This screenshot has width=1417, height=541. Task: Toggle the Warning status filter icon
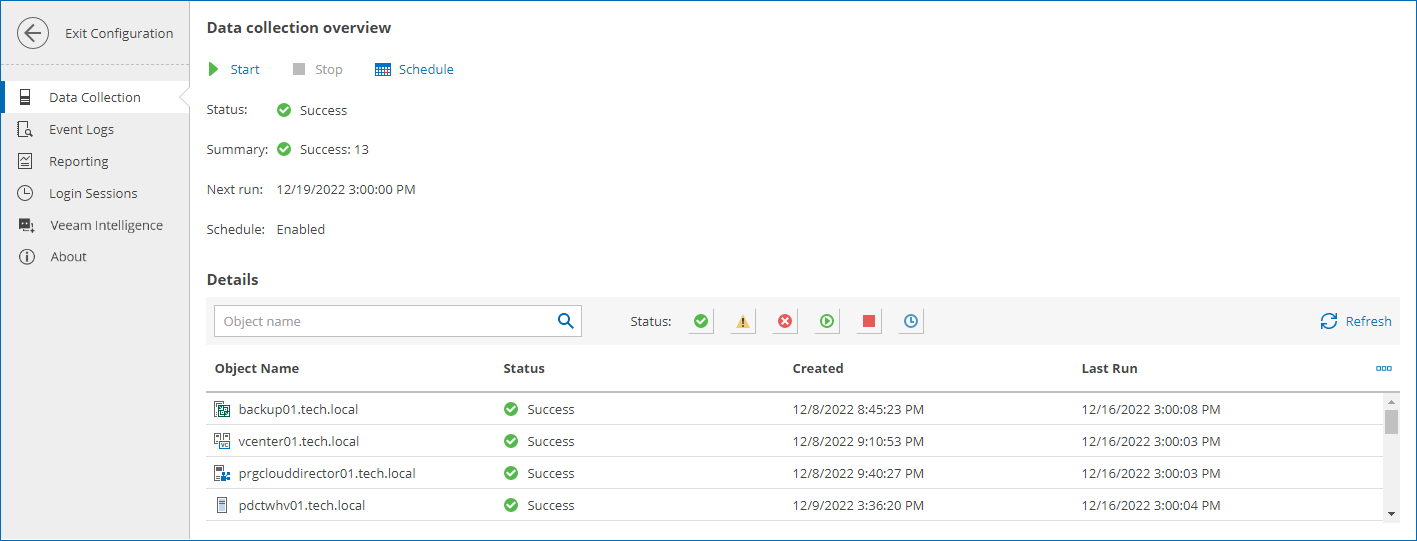(x=743, y=321)
